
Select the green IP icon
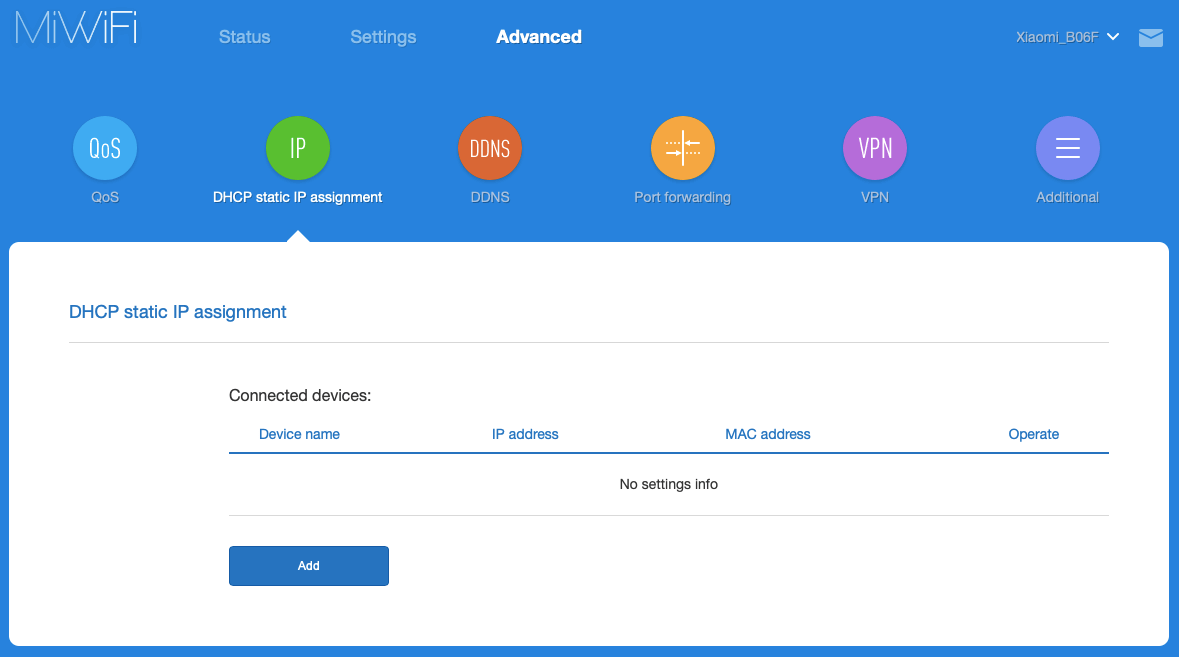point(298,148)
